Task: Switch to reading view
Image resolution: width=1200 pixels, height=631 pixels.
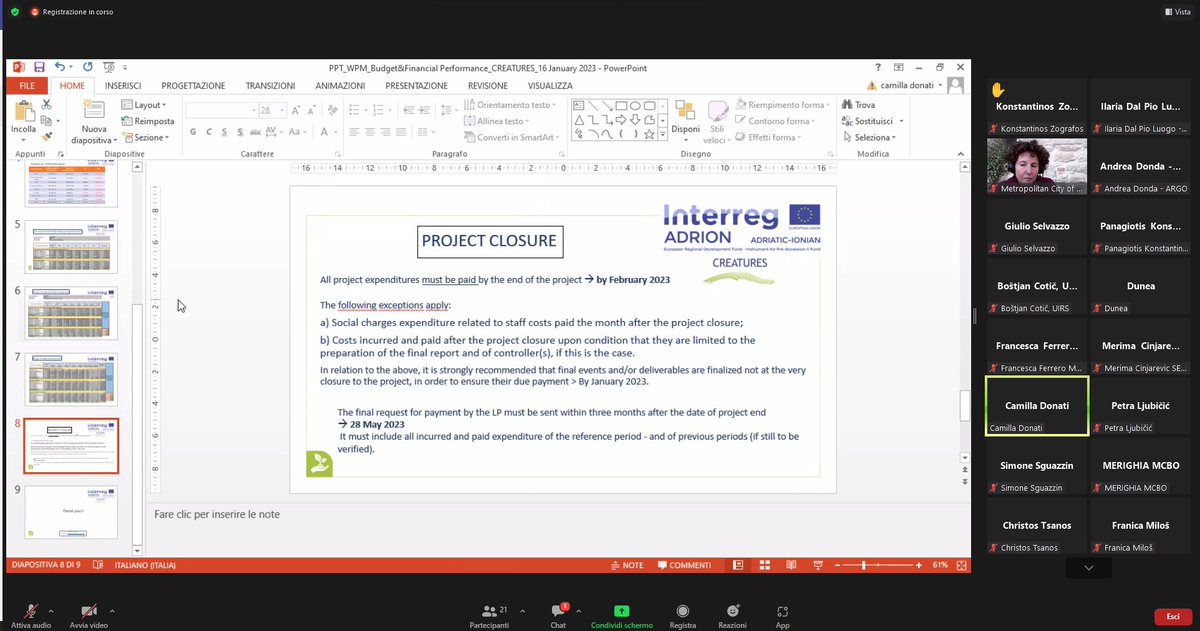Action: (x=791, y=565)
